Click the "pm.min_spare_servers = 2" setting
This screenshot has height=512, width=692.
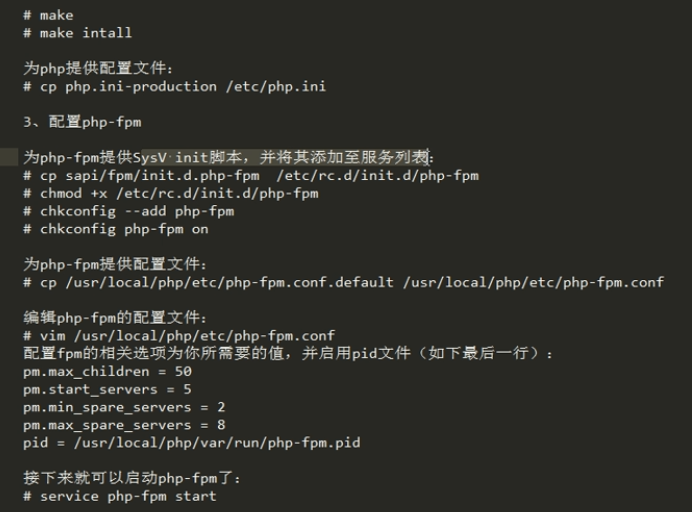[x=124, y=407]
